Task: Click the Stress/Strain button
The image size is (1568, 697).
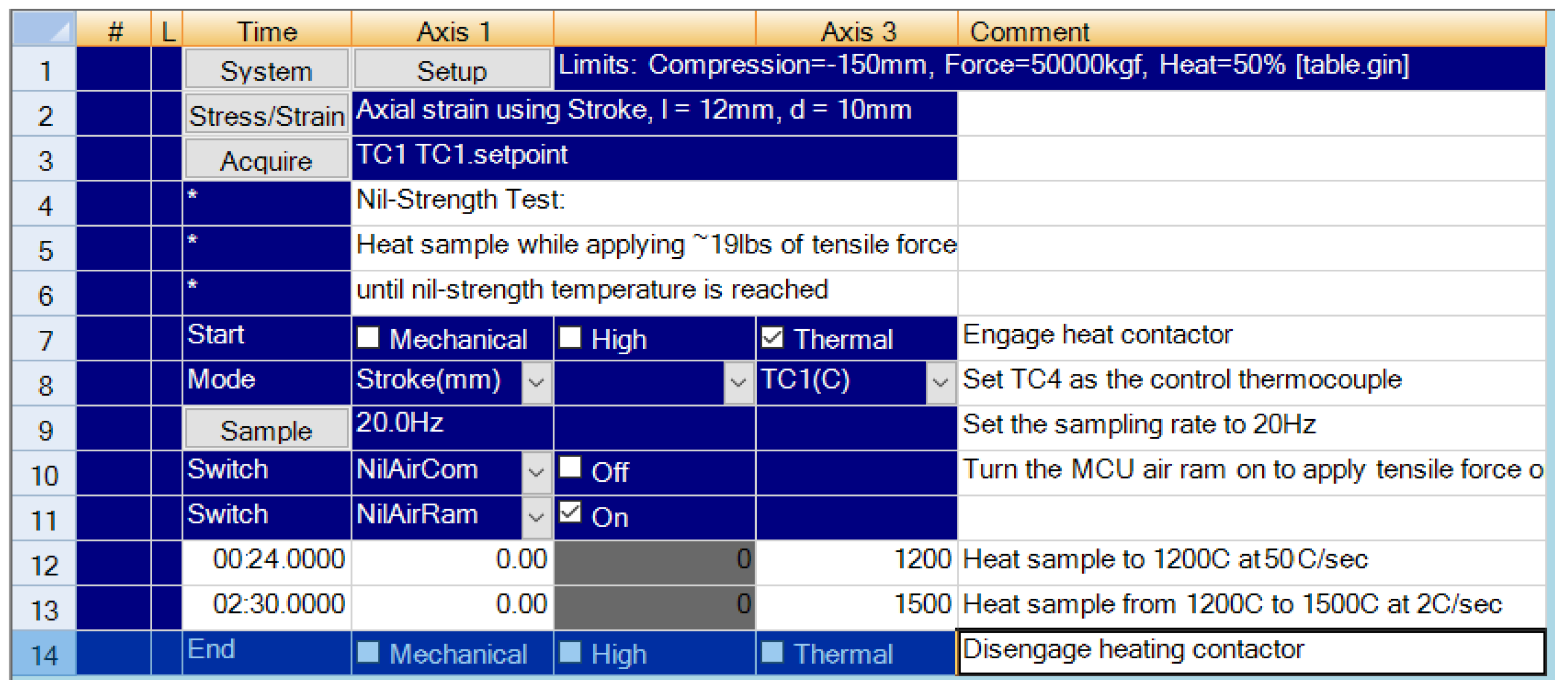Action: tap(267, 114)
